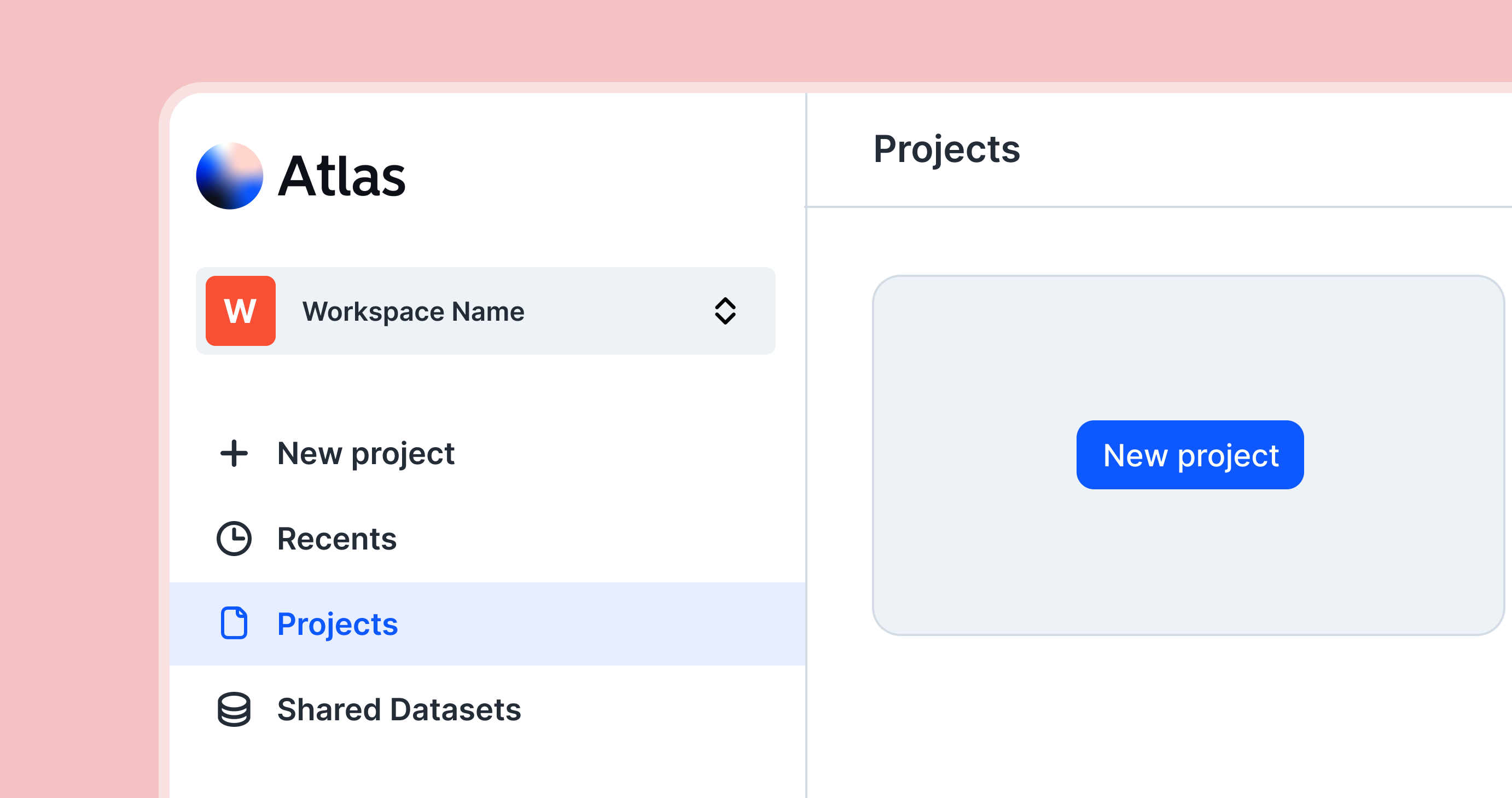
Task: Click the Recents clock icon
Action: [234, 539]
